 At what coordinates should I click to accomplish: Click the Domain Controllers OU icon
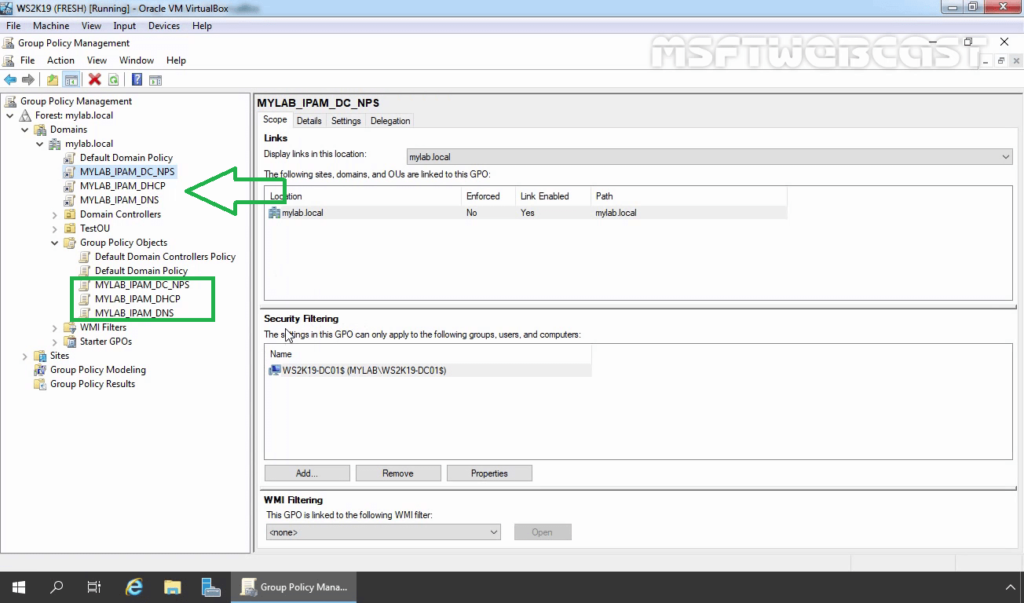[x=70, y=214]
